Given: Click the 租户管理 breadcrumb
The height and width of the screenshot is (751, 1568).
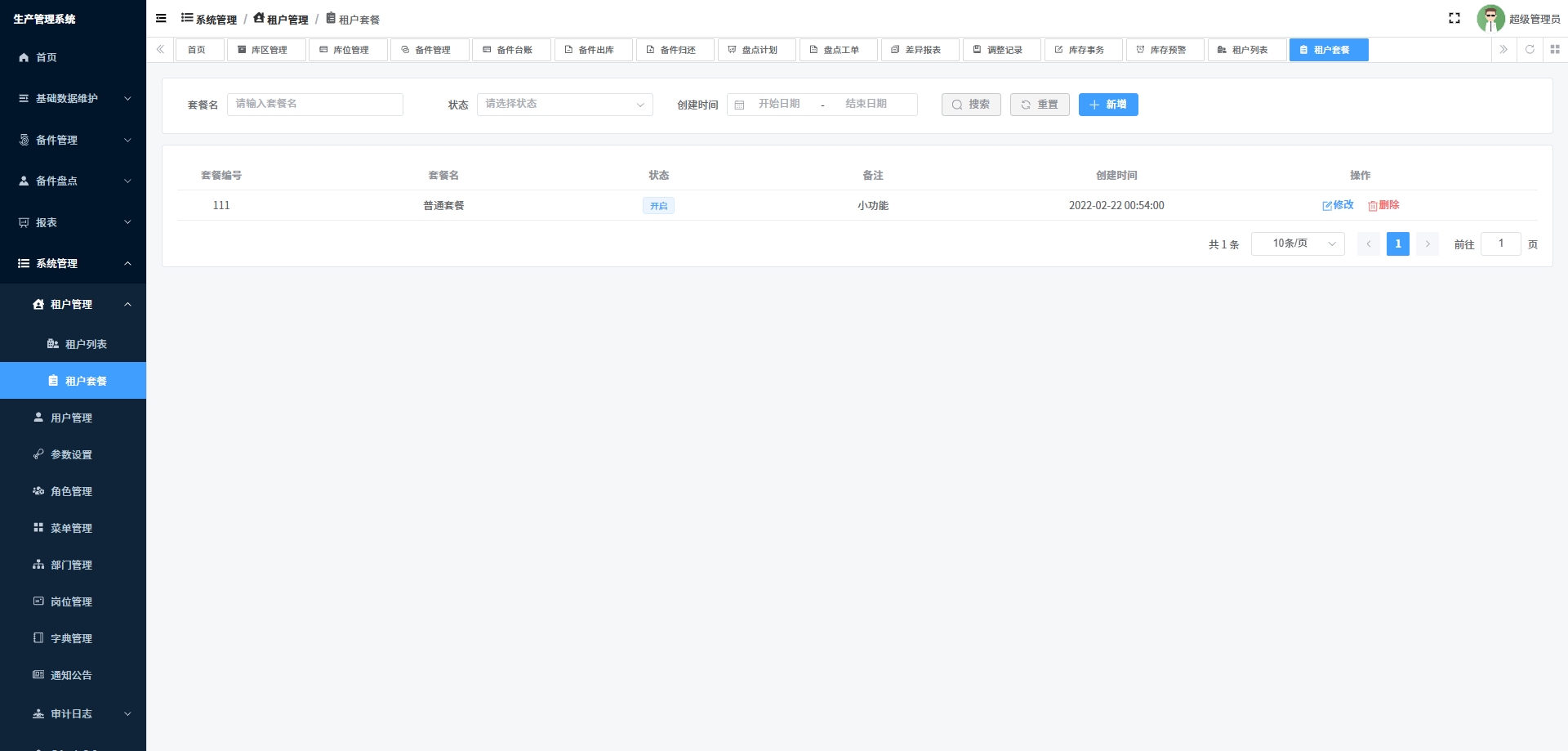Looking at the screenshot, I should tap(281, 19).
